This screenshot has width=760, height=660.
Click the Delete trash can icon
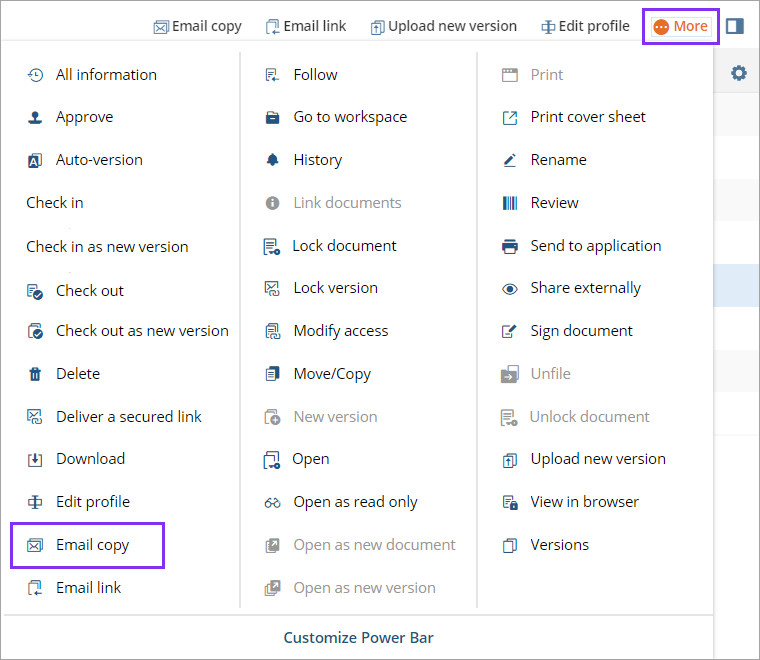35,374
